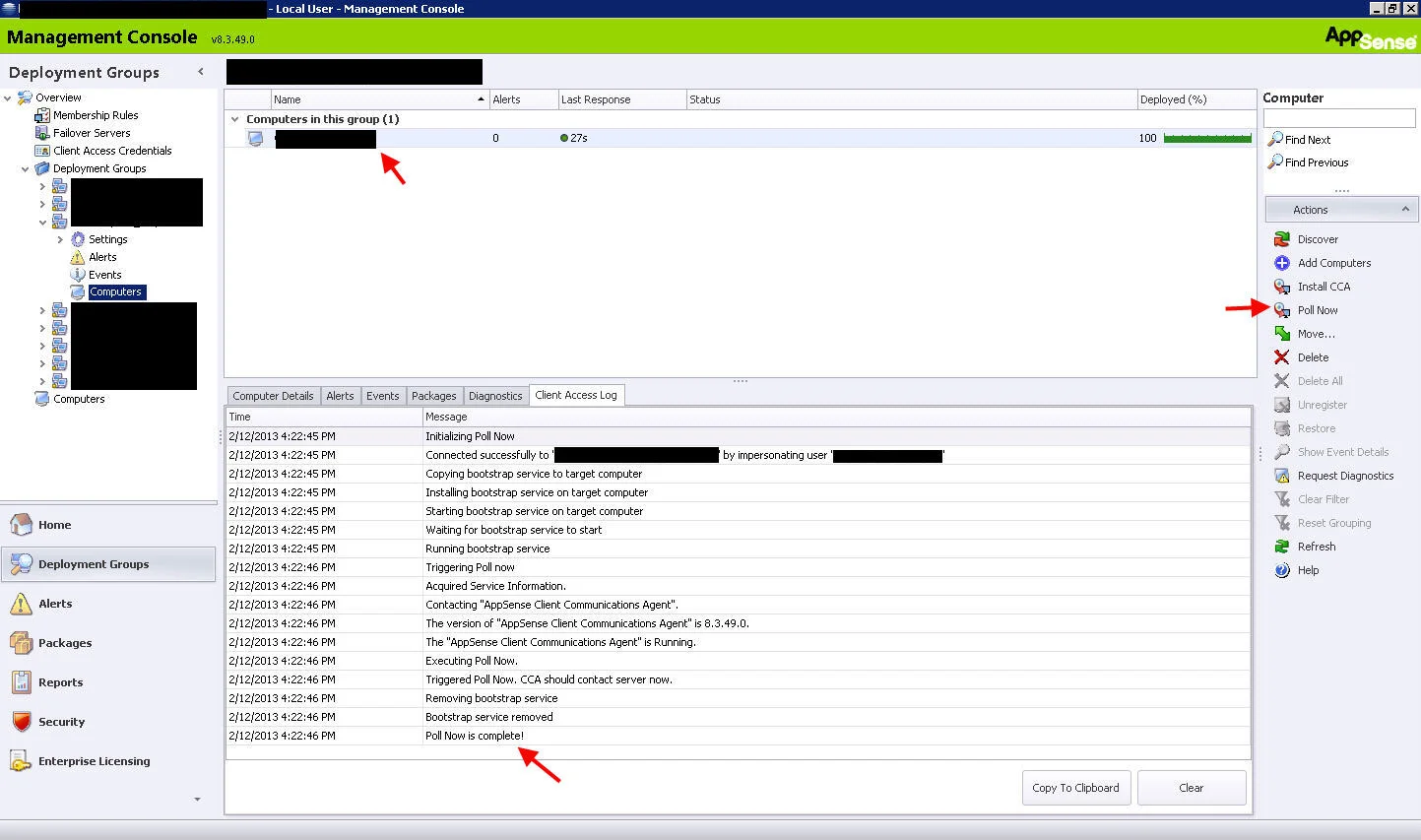Open Help from the Actions panel

click(1308, 570)
